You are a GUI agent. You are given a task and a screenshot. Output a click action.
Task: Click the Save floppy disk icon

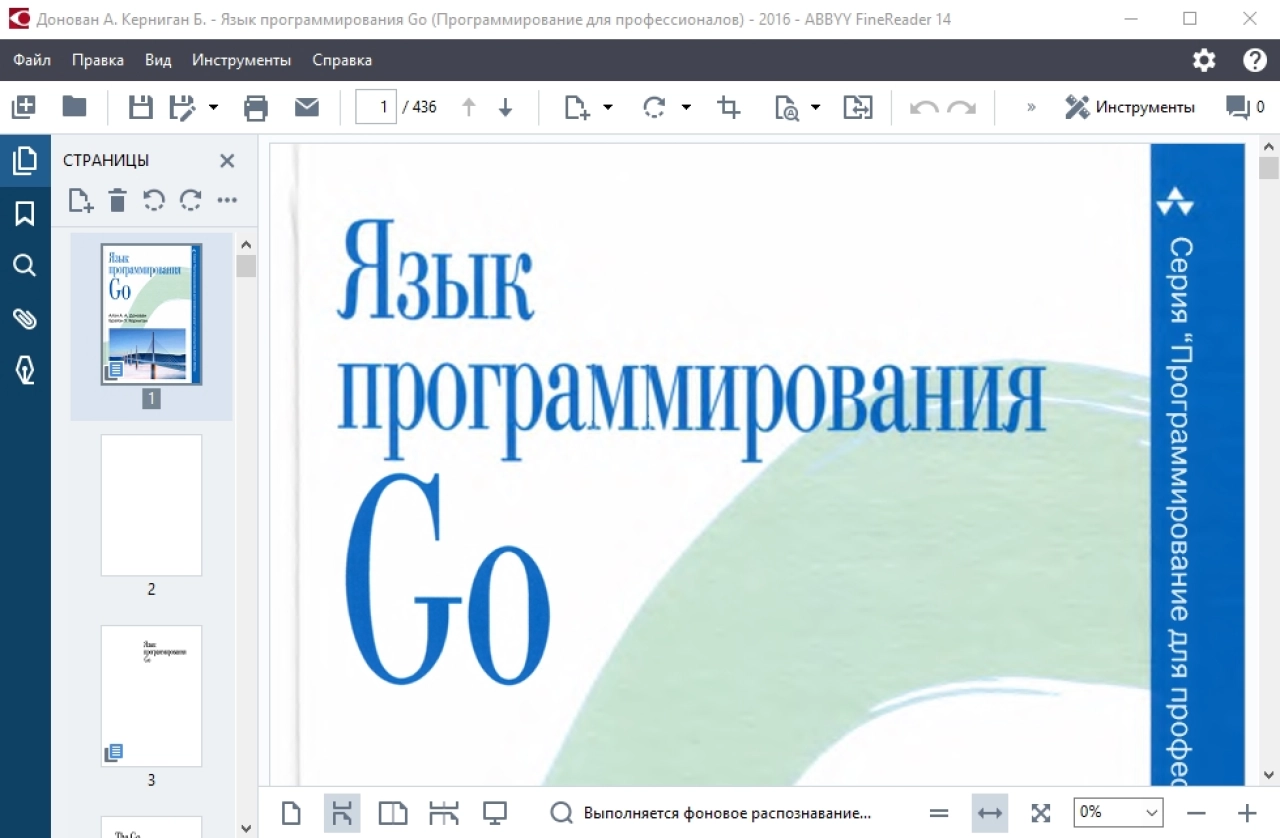[x=141, y=107]
